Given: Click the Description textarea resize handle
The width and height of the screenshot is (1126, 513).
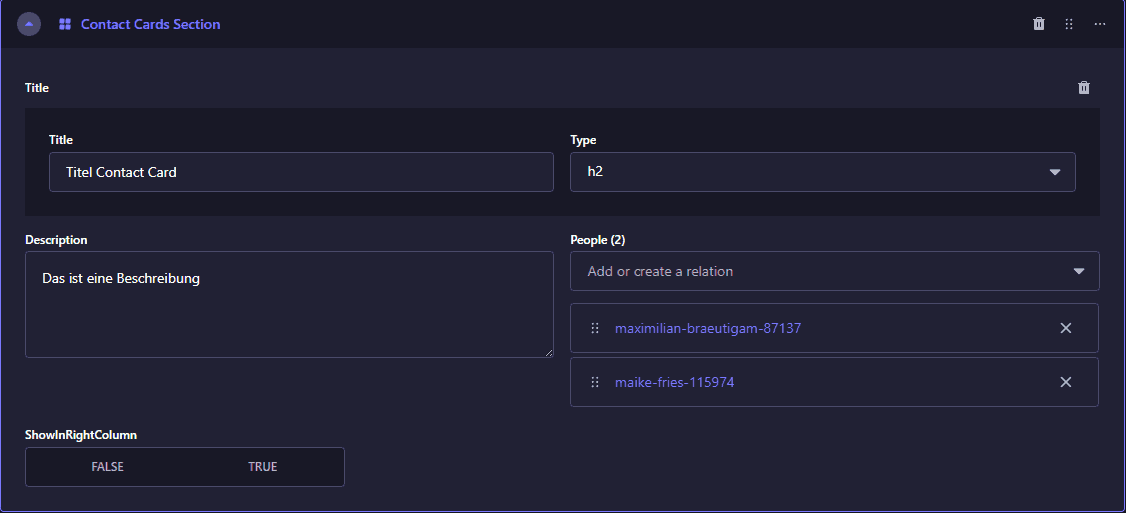Looking at the screenshot, I should pos(548,352).
